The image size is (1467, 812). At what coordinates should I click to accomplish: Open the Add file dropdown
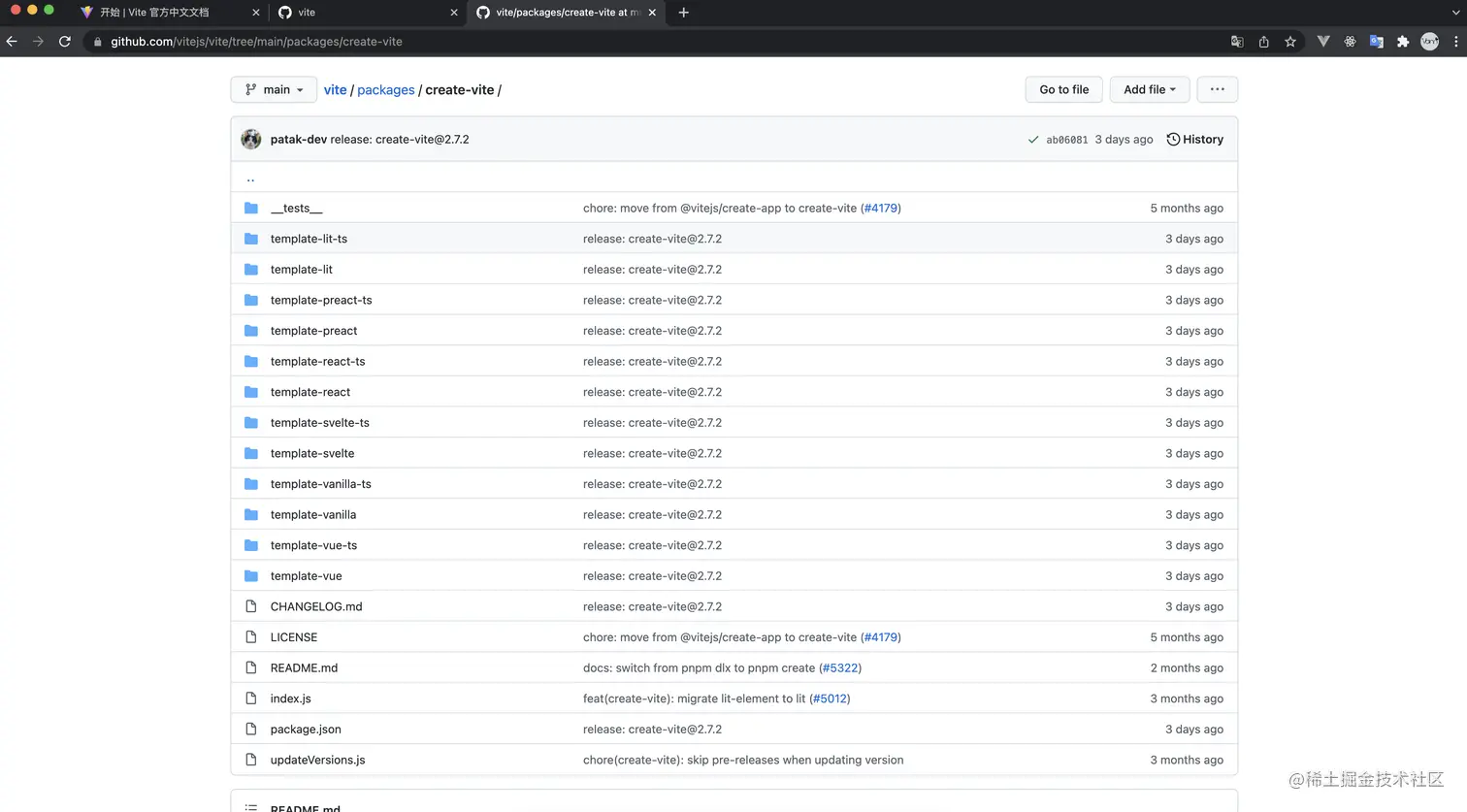tap(1150, 89)
